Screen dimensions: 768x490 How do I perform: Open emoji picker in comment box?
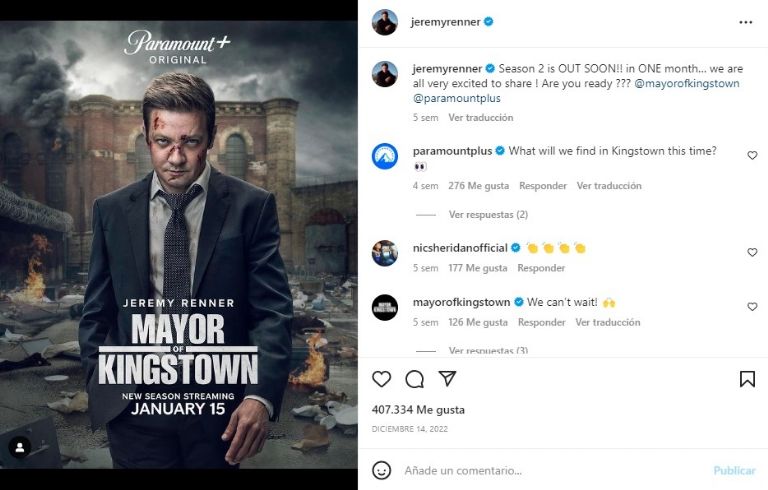pos(381,470)
